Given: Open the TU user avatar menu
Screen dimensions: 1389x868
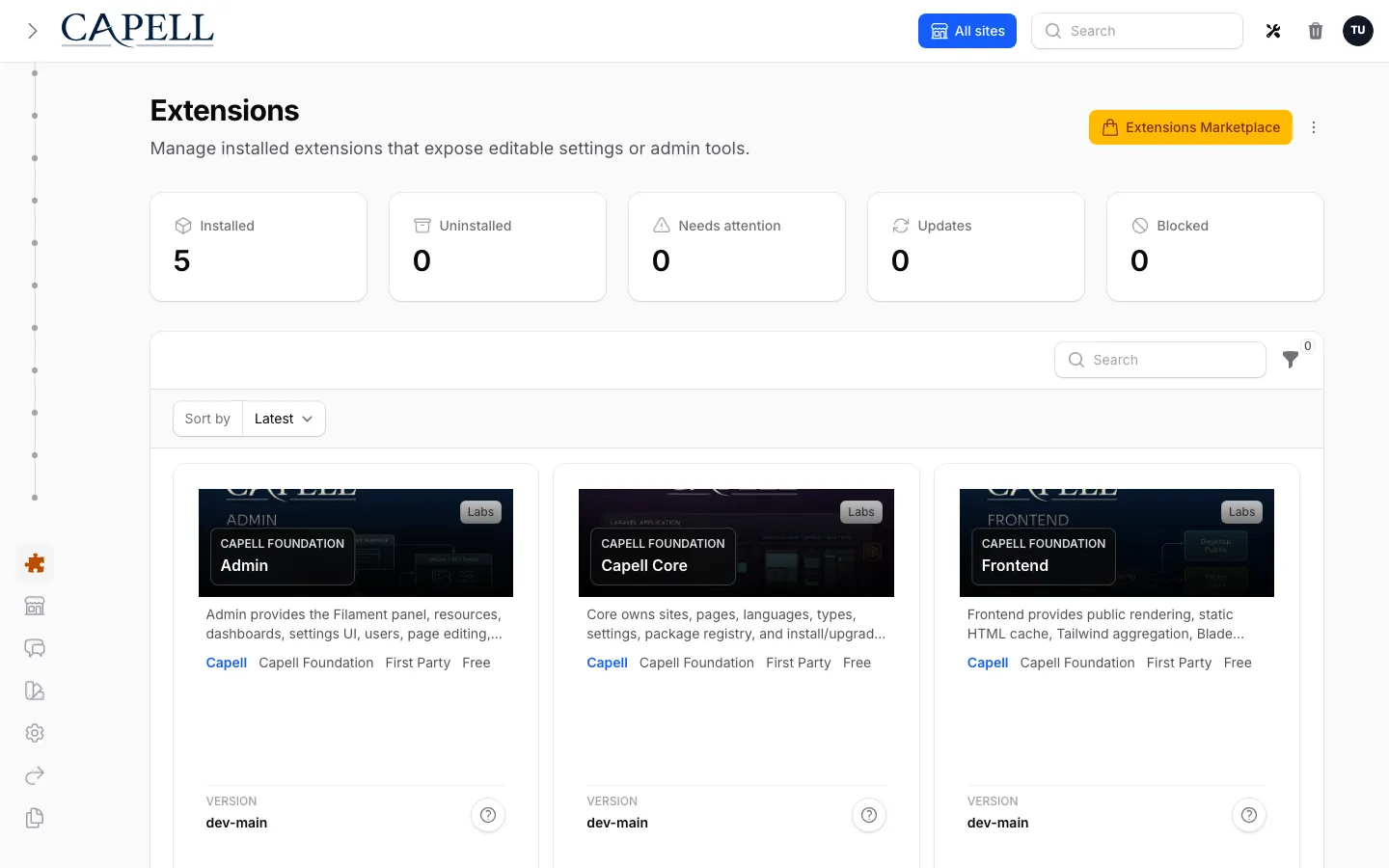Looking at the screenshot, I should [x=1358, y=31].
